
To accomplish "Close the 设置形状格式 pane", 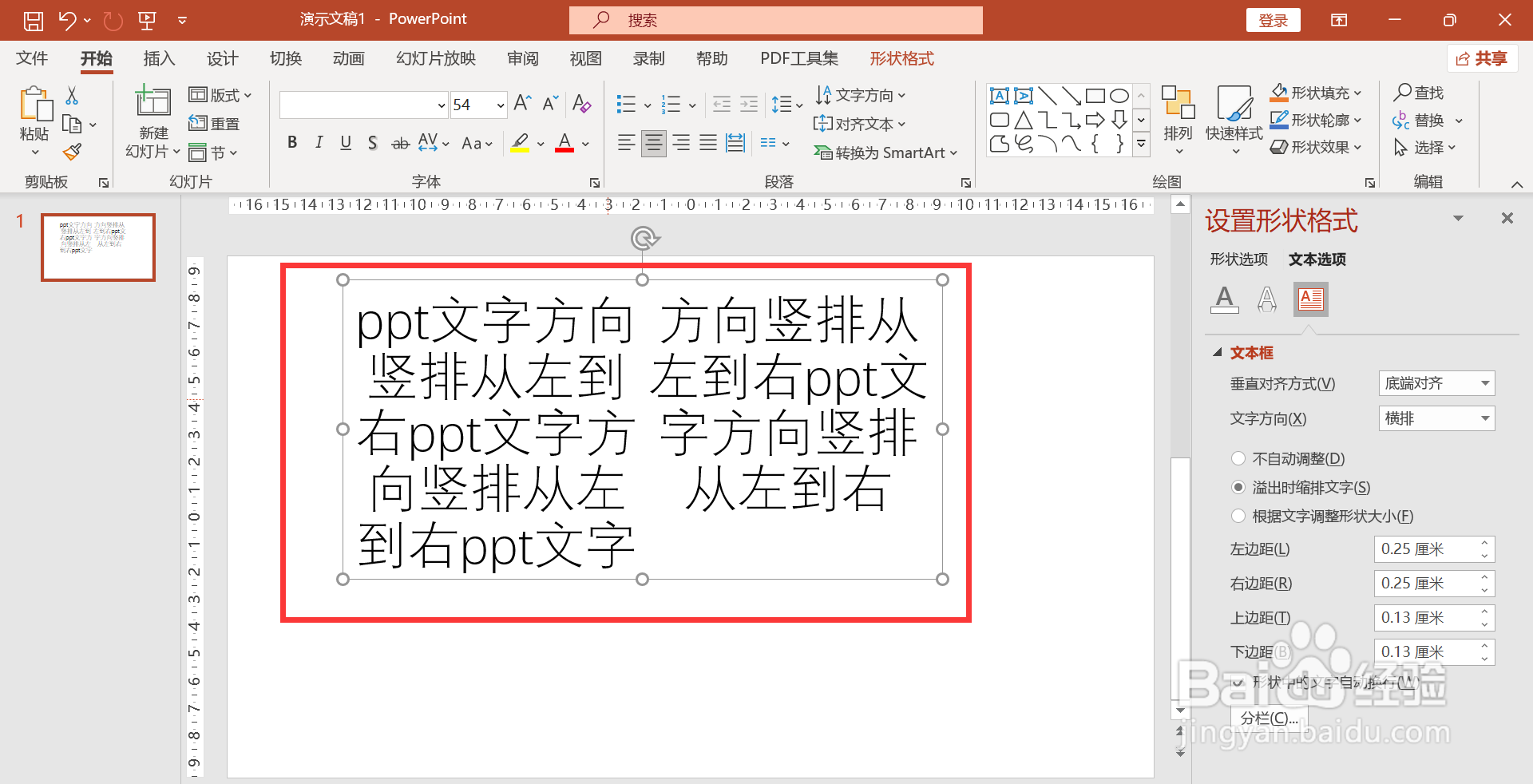I will (x=1507, y=218).
